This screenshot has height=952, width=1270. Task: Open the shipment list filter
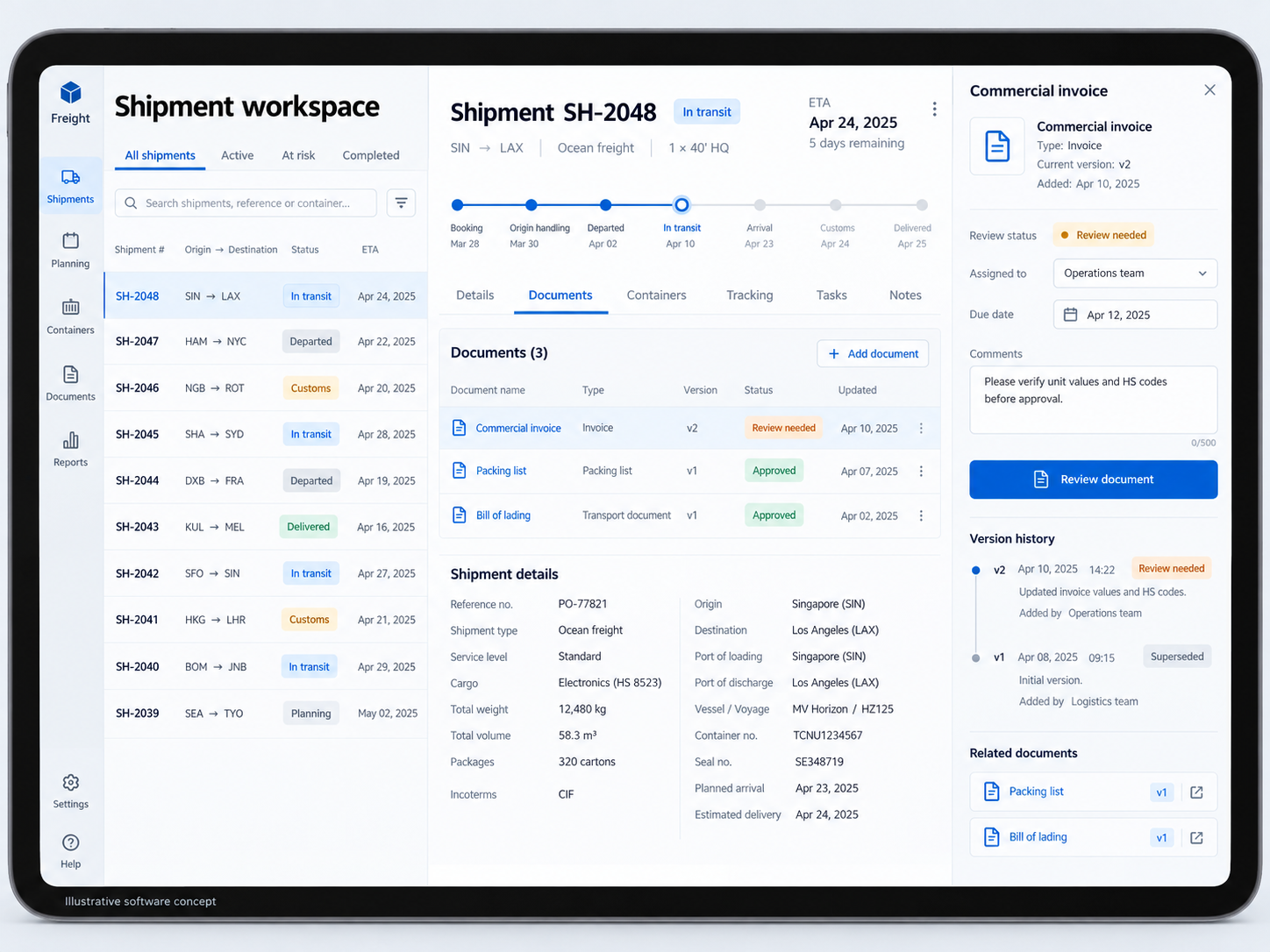click(x=402, y=202)
